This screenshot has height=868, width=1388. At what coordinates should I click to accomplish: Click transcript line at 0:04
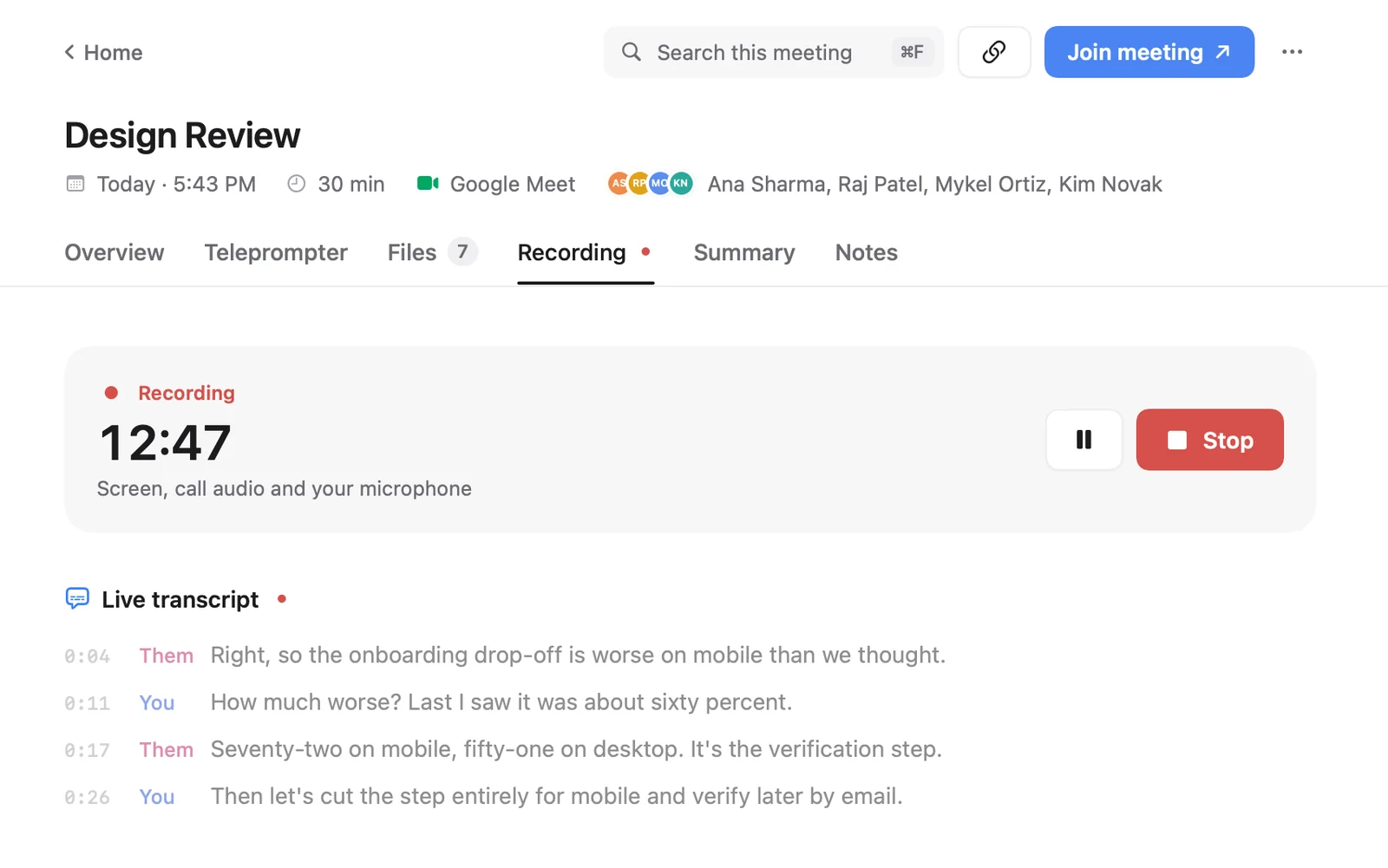tap(505, 656)
